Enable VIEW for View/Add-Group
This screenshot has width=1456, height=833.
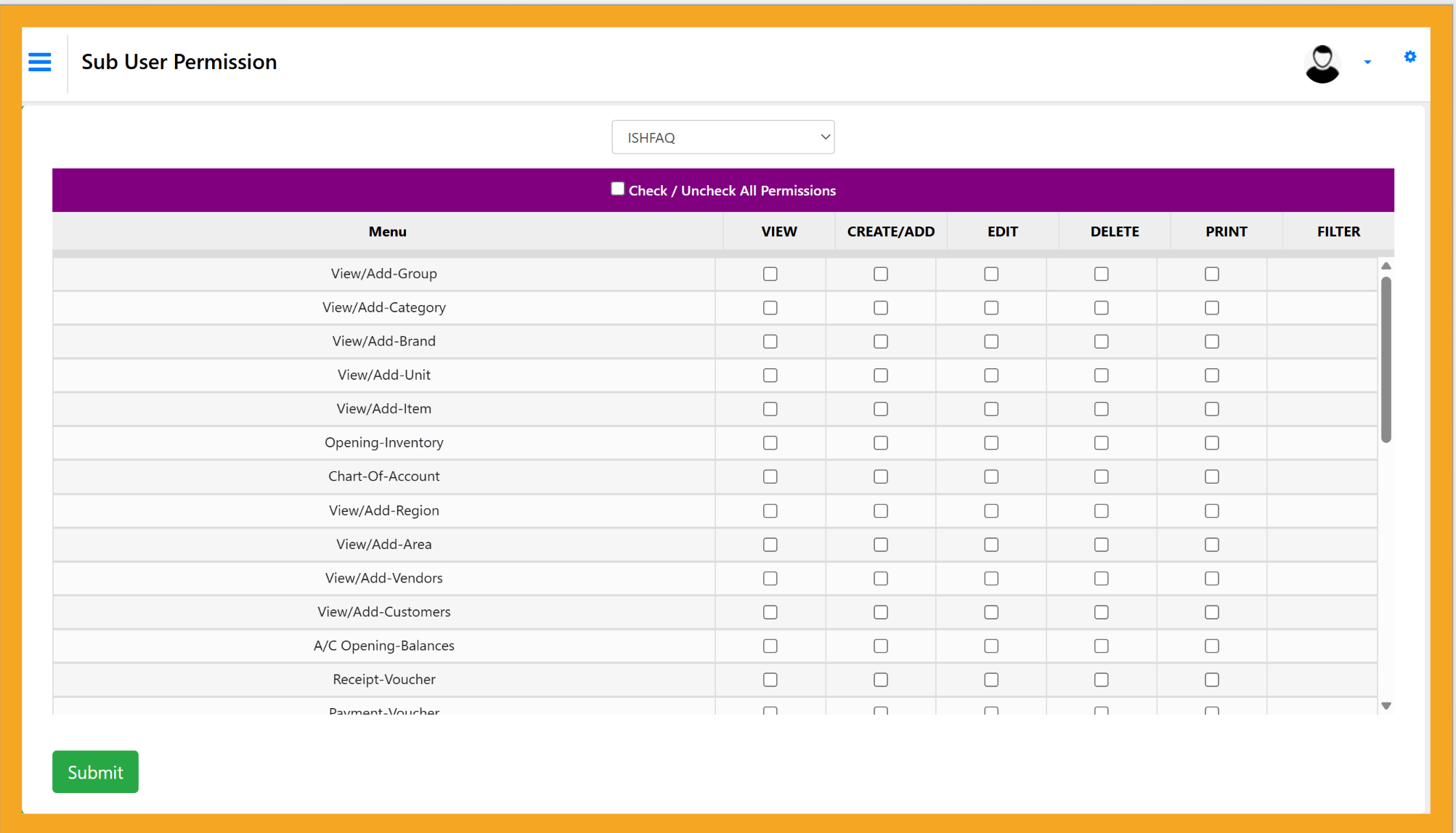point(770,274)
